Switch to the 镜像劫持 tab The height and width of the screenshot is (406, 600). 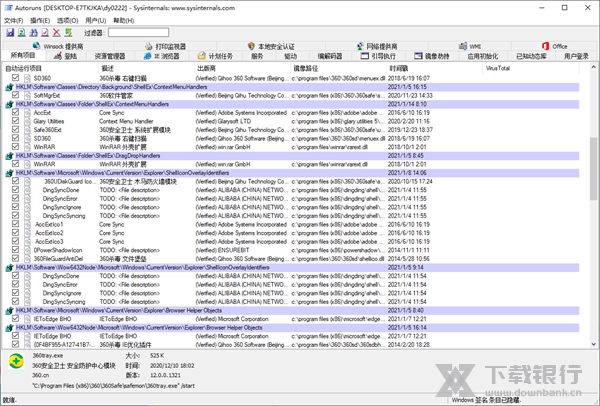click(432, 56)
